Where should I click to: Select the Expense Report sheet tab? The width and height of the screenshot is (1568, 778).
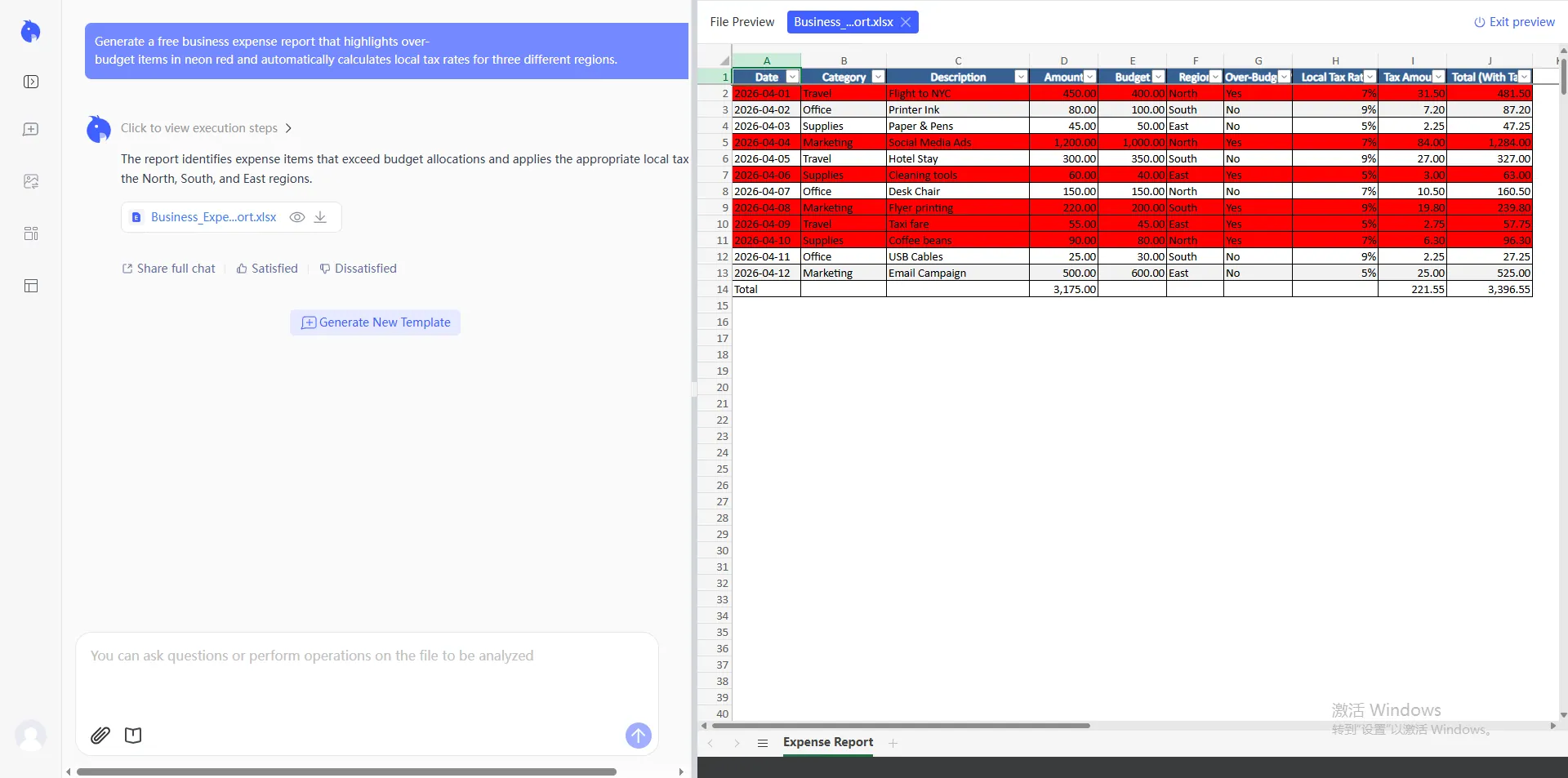click(x=827, y=742)
